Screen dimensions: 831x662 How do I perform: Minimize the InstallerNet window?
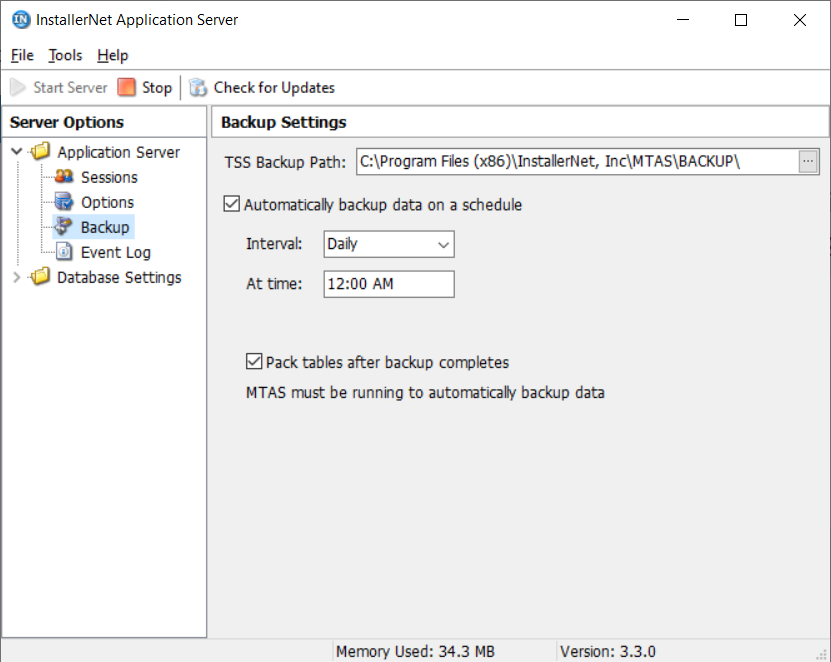click(x=683, y=20)
